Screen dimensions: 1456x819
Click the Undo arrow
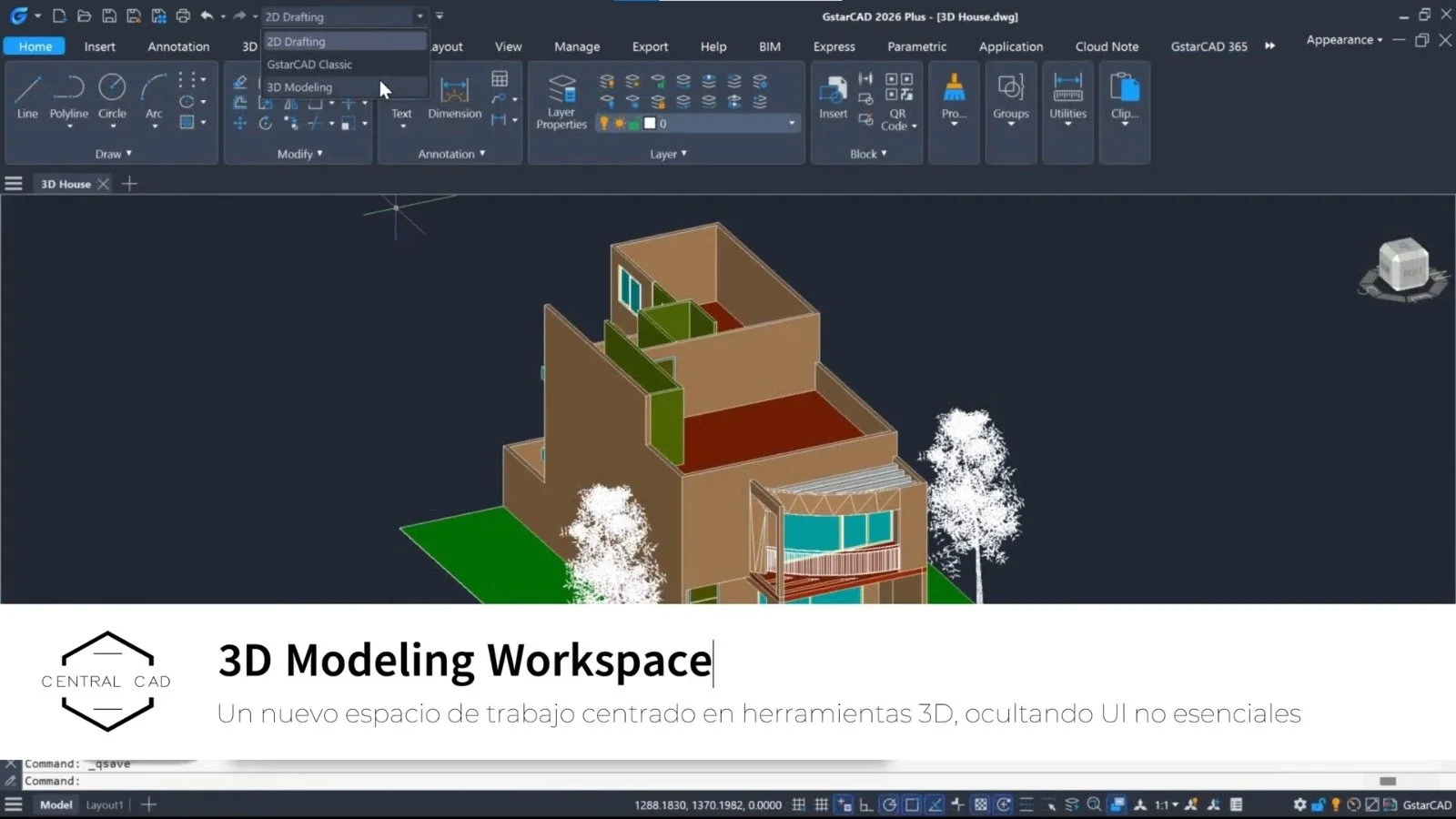click(207, 15)
